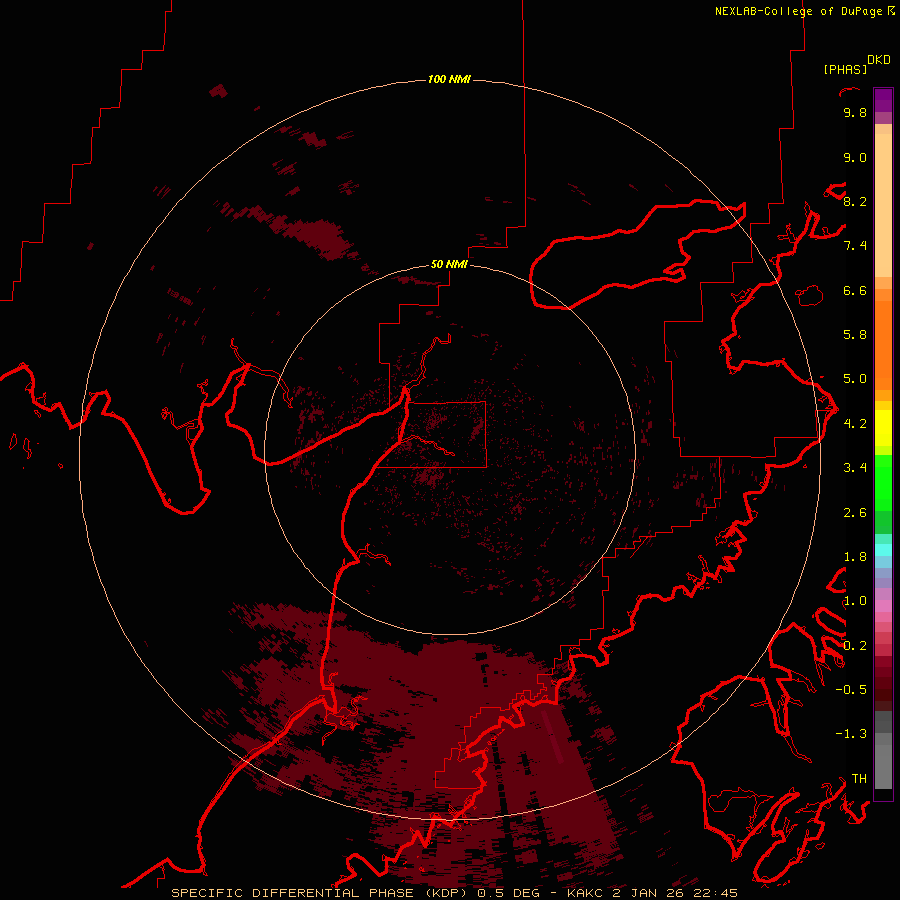This screenshot has width=900, height=900.
Task: Click the purple top segment of color bar
Action: click(883, 100)
